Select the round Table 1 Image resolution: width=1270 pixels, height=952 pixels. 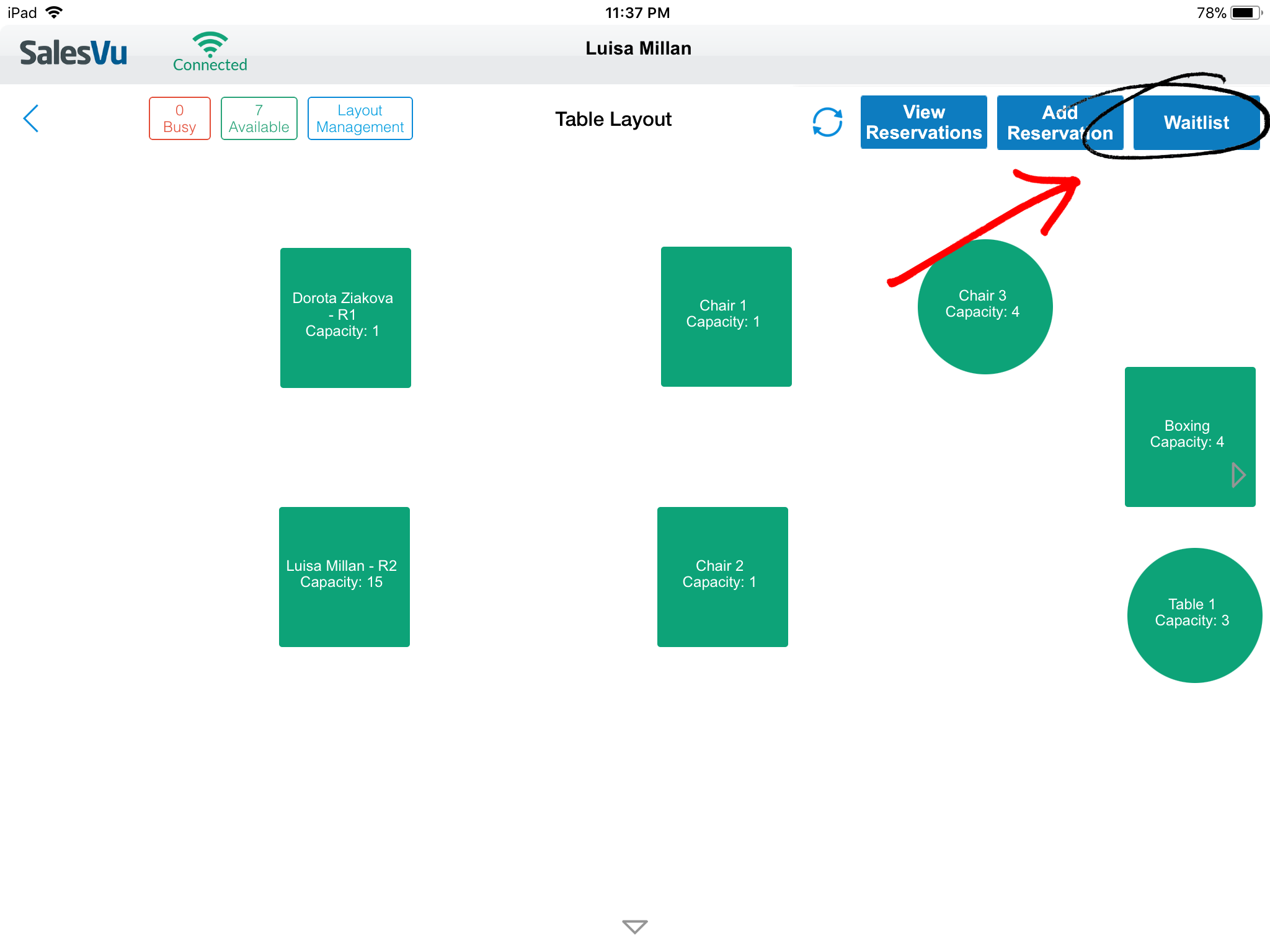tap(1194, 615)
